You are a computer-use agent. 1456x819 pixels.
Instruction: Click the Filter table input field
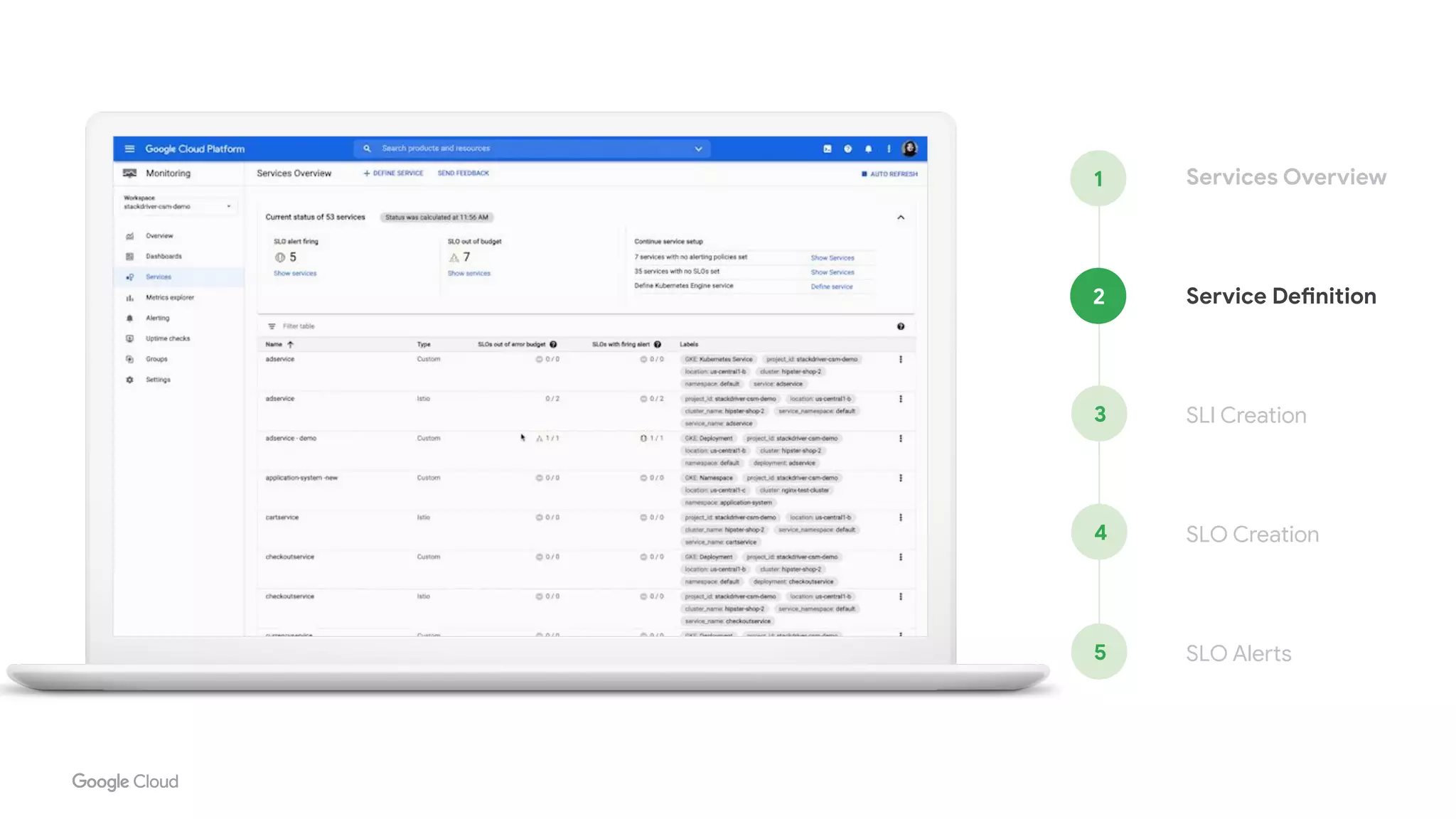299,326
